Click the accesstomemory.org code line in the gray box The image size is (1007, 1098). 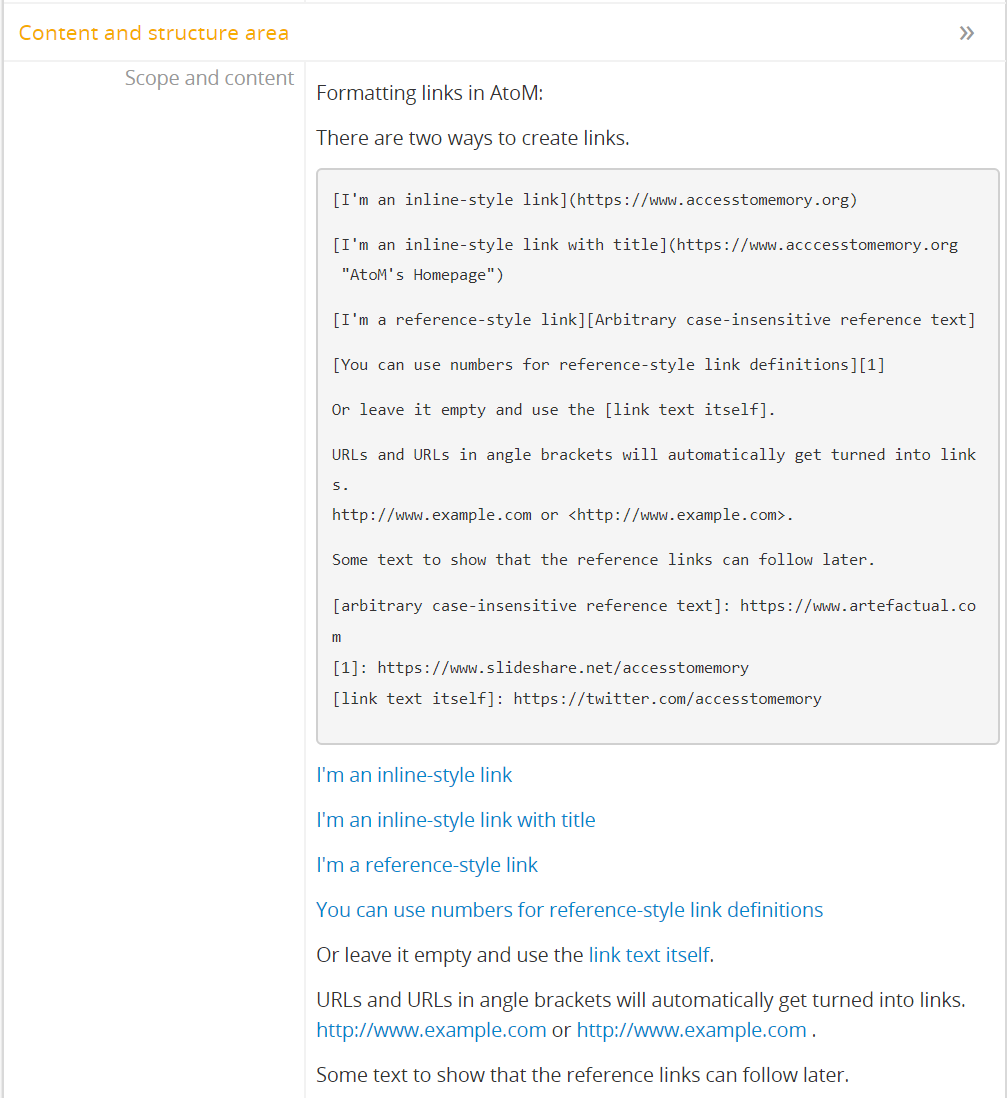pyautogui.click(x=595, y=199)
